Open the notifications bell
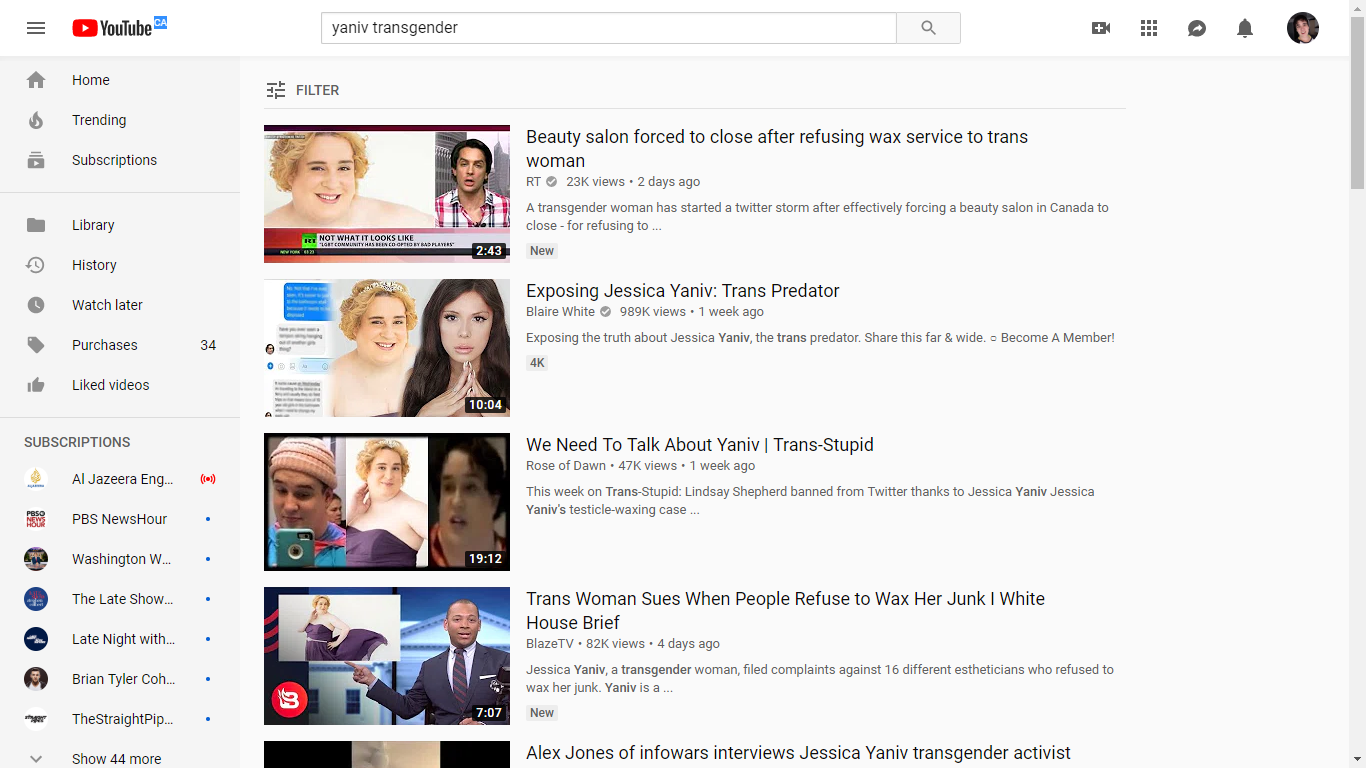 point(1245,28)
